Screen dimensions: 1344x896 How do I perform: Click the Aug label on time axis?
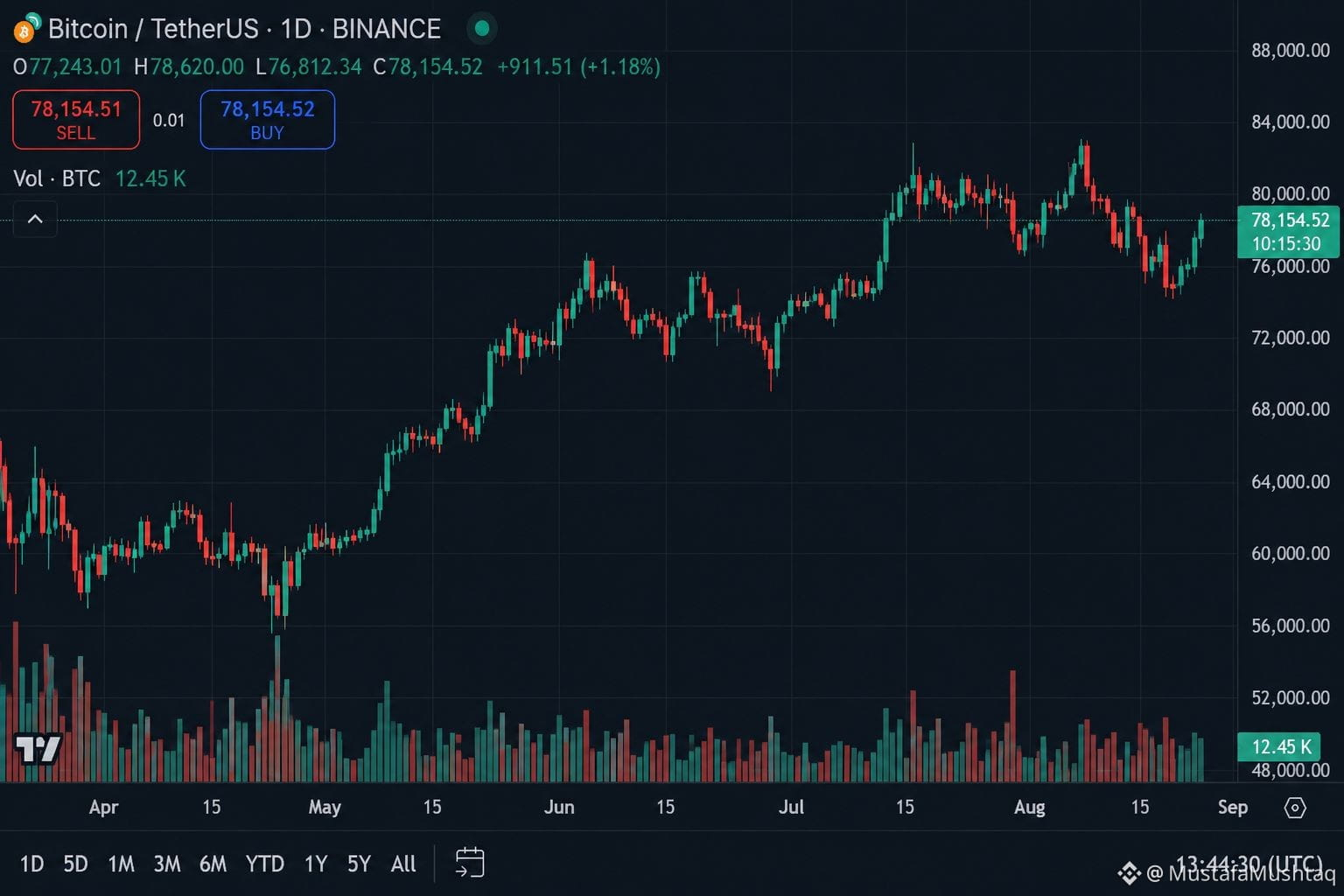pyautogui.click(x=1029, y=807)
